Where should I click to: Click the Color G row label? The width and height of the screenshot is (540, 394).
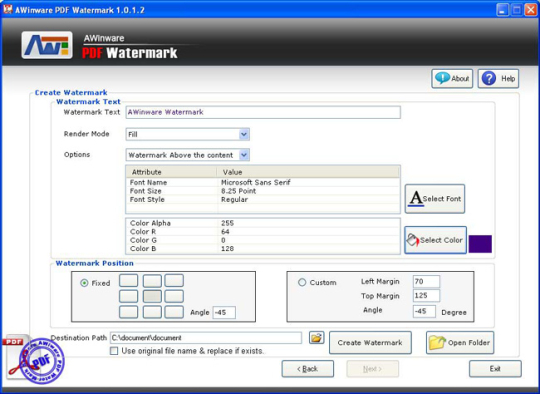pyautogui.click(x=143, y=240)
